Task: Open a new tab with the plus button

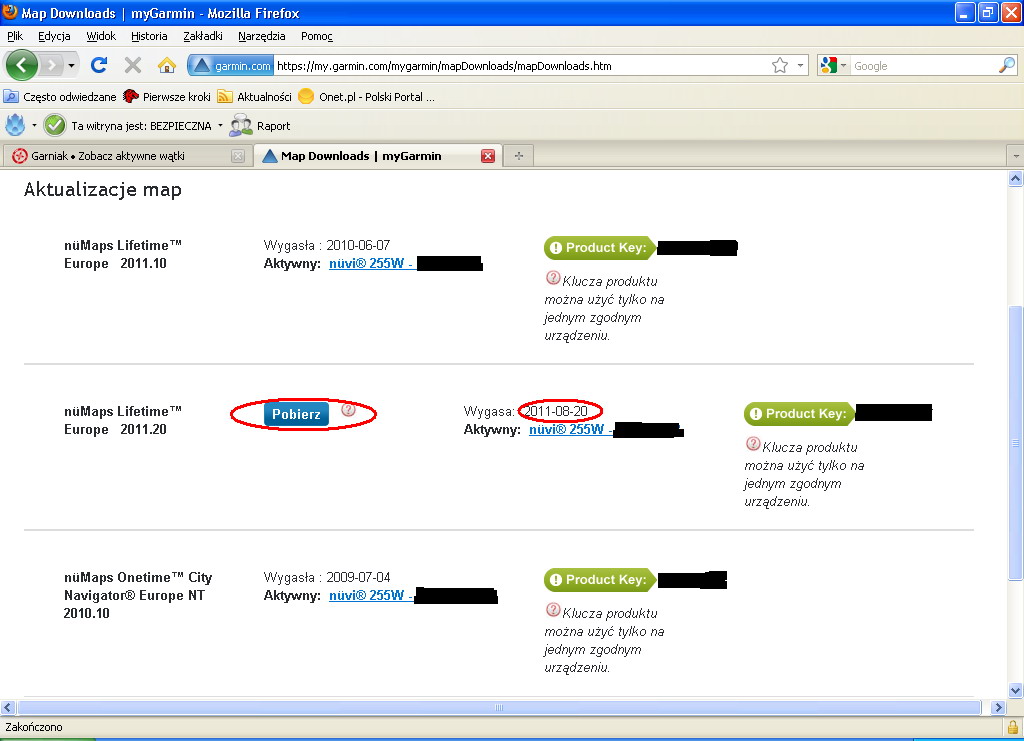Action: [519, 156]
